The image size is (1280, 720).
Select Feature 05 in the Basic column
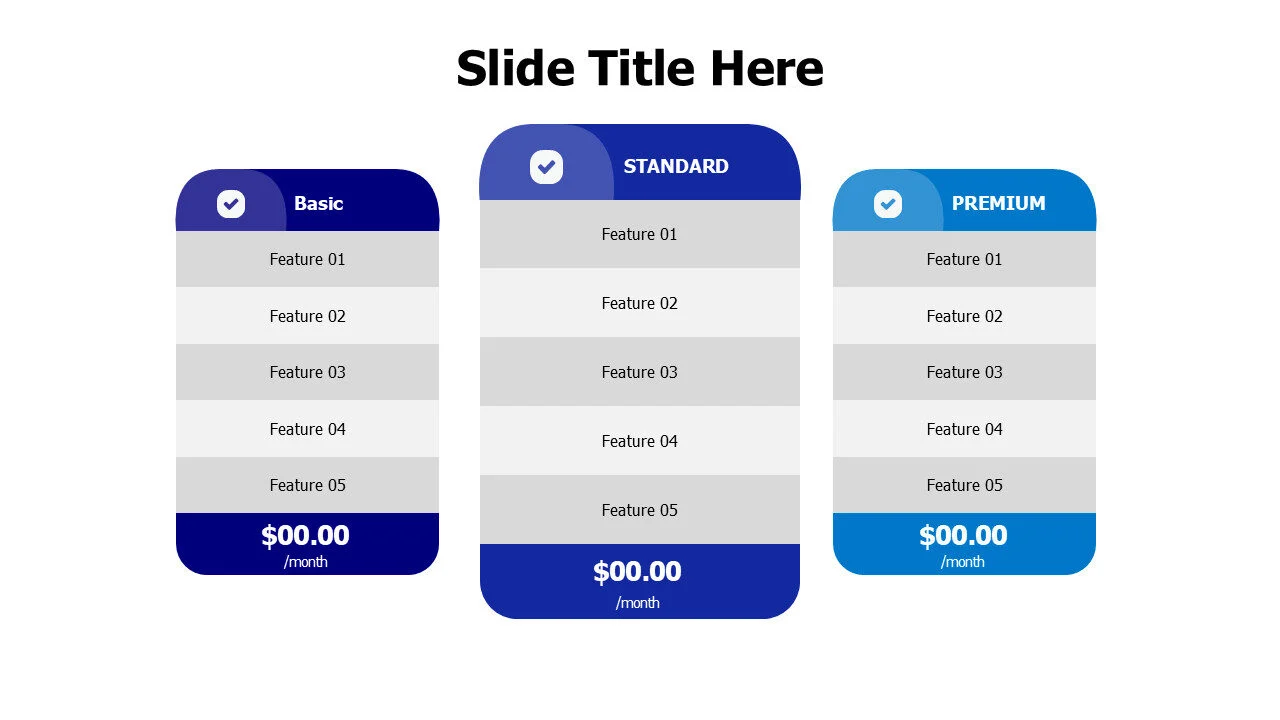pyautogui.click(x=307, y=485)
